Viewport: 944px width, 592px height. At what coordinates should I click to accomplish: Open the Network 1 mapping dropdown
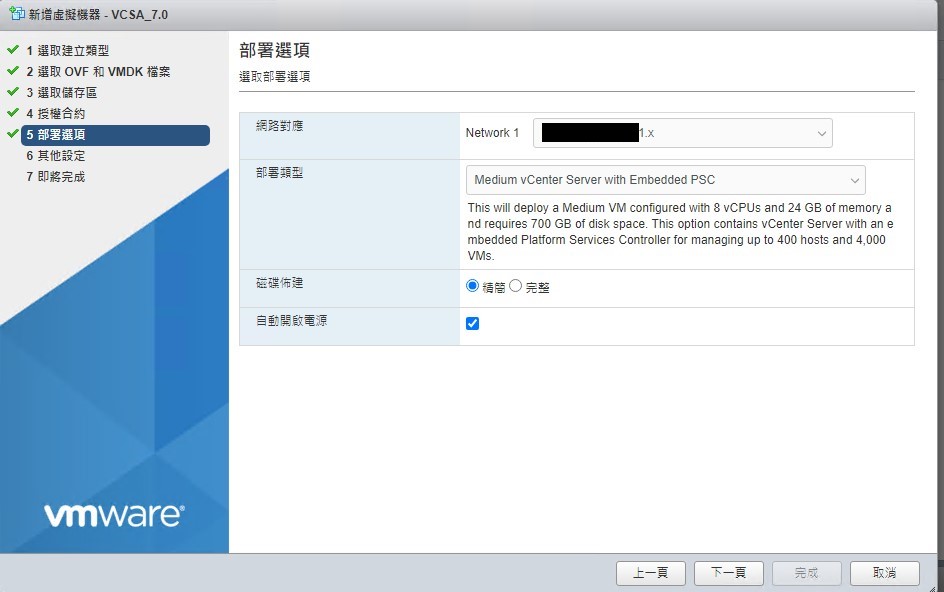coord(683,133)
